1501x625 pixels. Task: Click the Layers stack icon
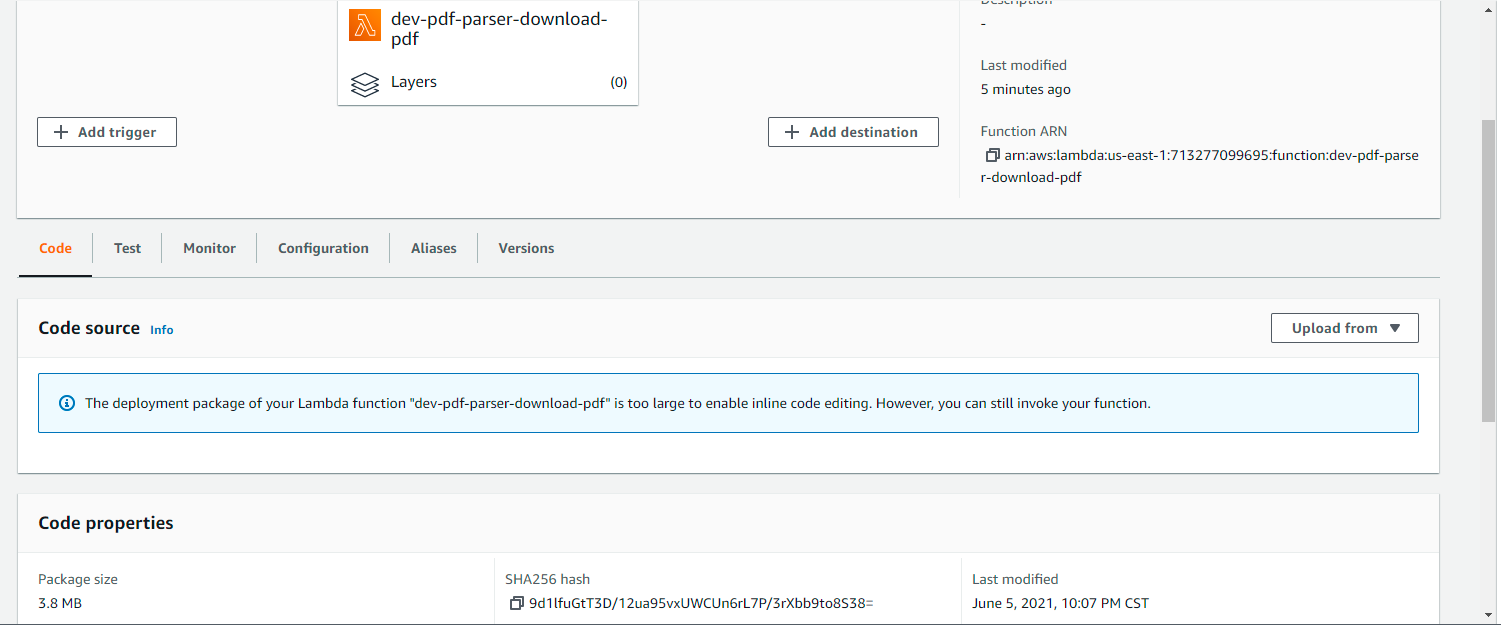coord(365,84)
